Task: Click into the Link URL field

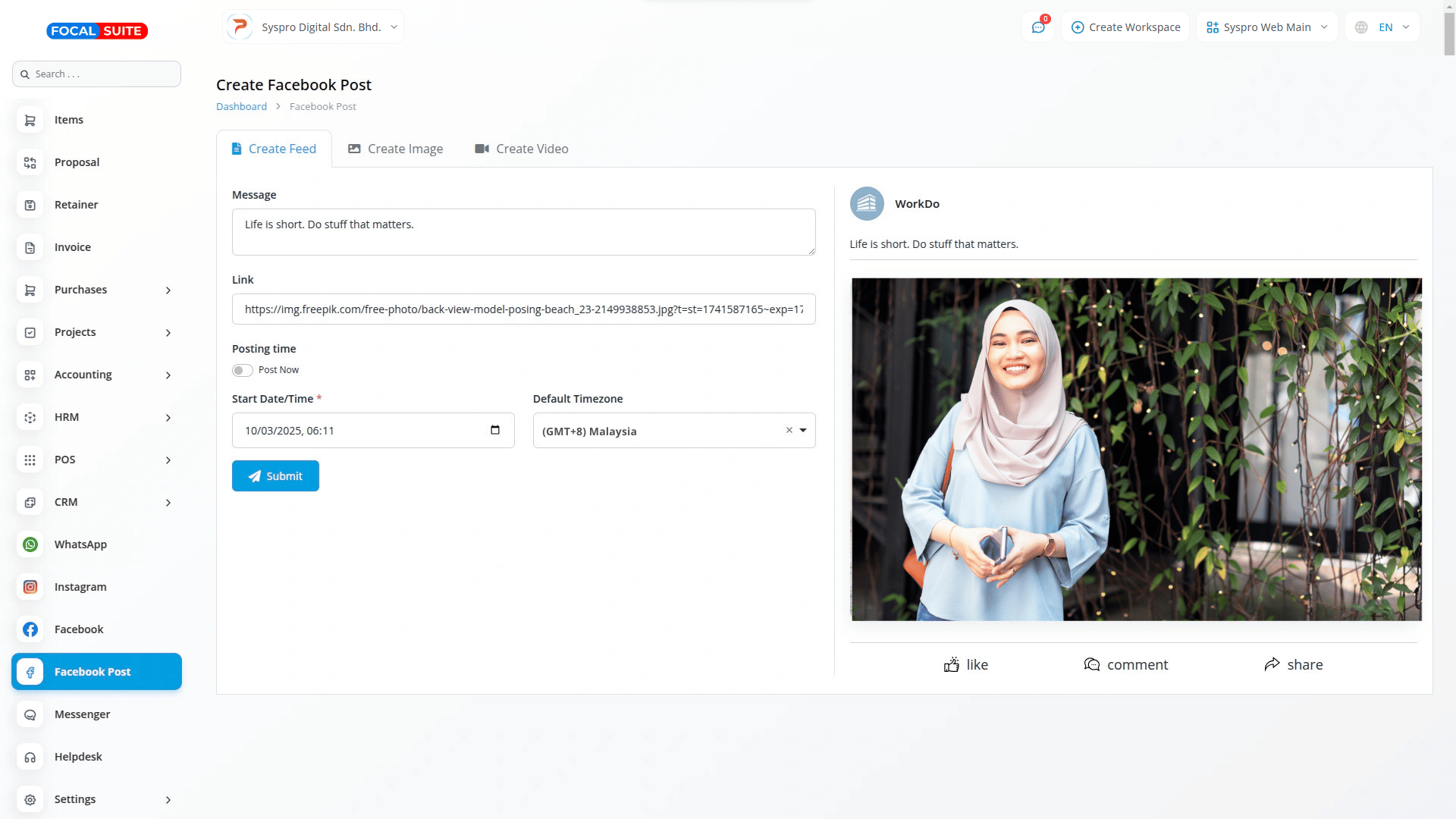Action: pos(523,309)
